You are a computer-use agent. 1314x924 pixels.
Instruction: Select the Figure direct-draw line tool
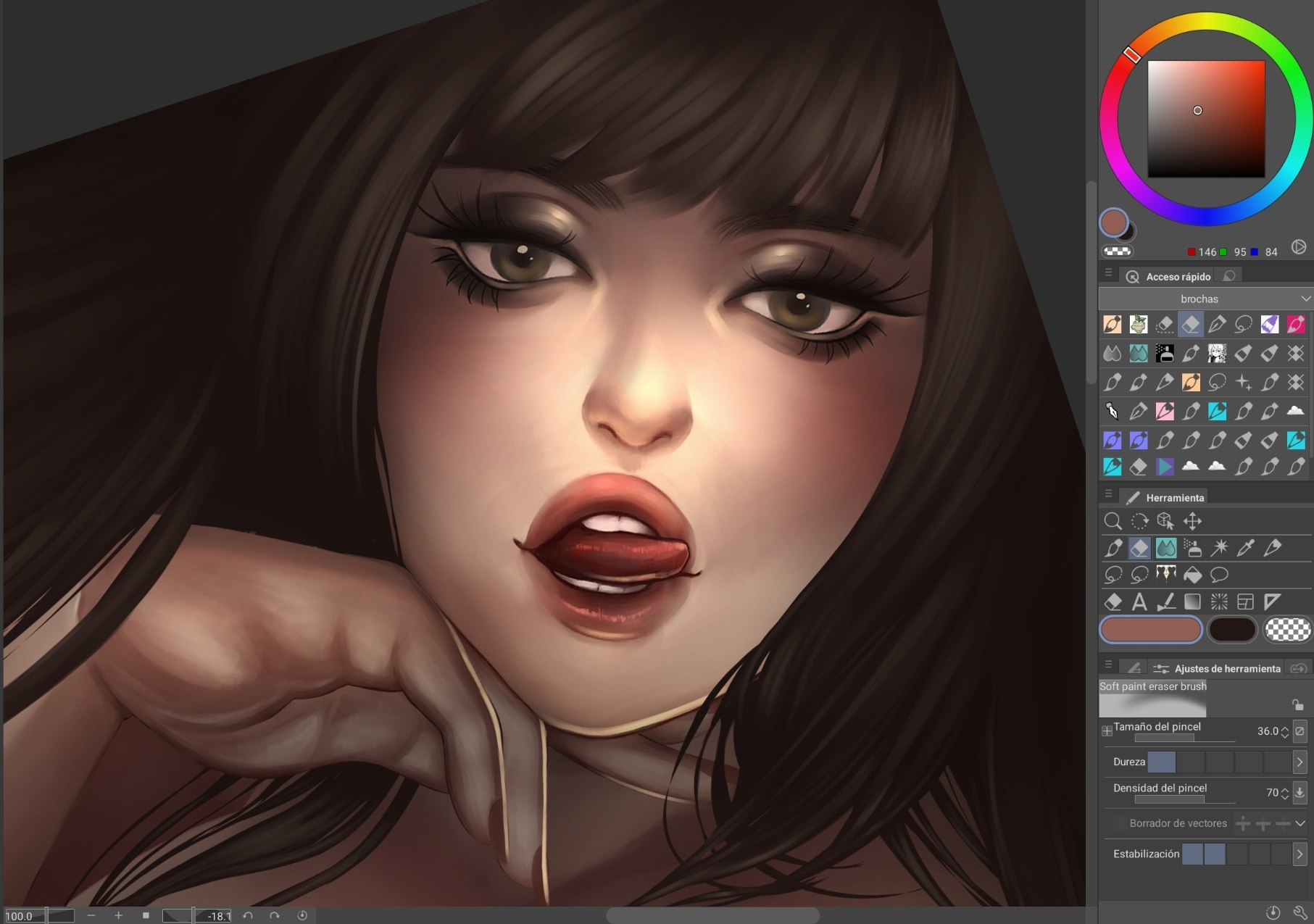coord(1165,602)
